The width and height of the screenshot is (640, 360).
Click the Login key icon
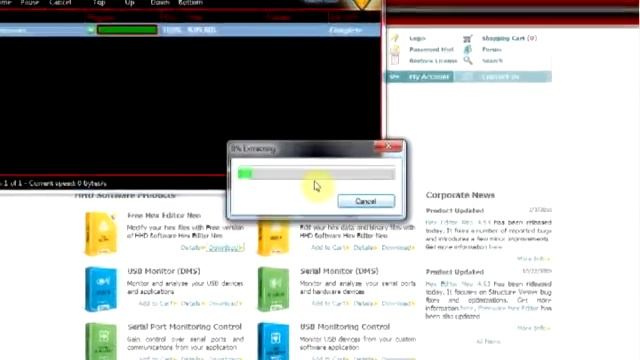(395, 38)
